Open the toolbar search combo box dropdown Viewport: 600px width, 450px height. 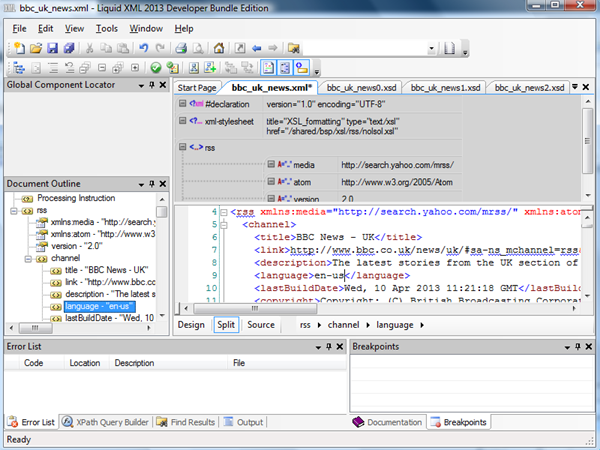[x=432, y=48]
